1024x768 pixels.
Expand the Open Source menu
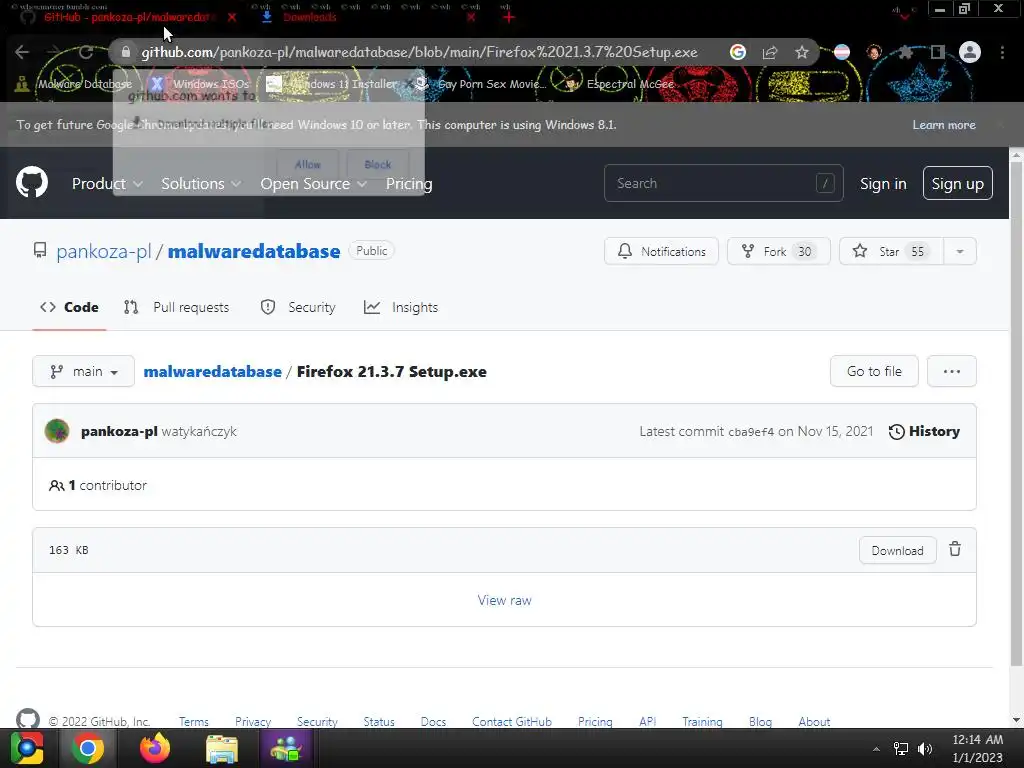pyautogui.click(x=313, y=184)
